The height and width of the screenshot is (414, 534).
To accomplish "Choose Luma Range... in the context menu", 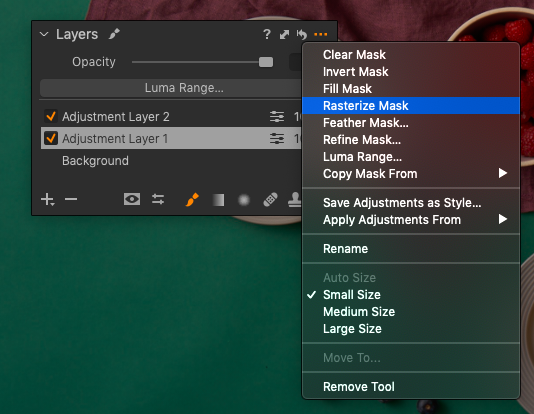I will [411, 157].
